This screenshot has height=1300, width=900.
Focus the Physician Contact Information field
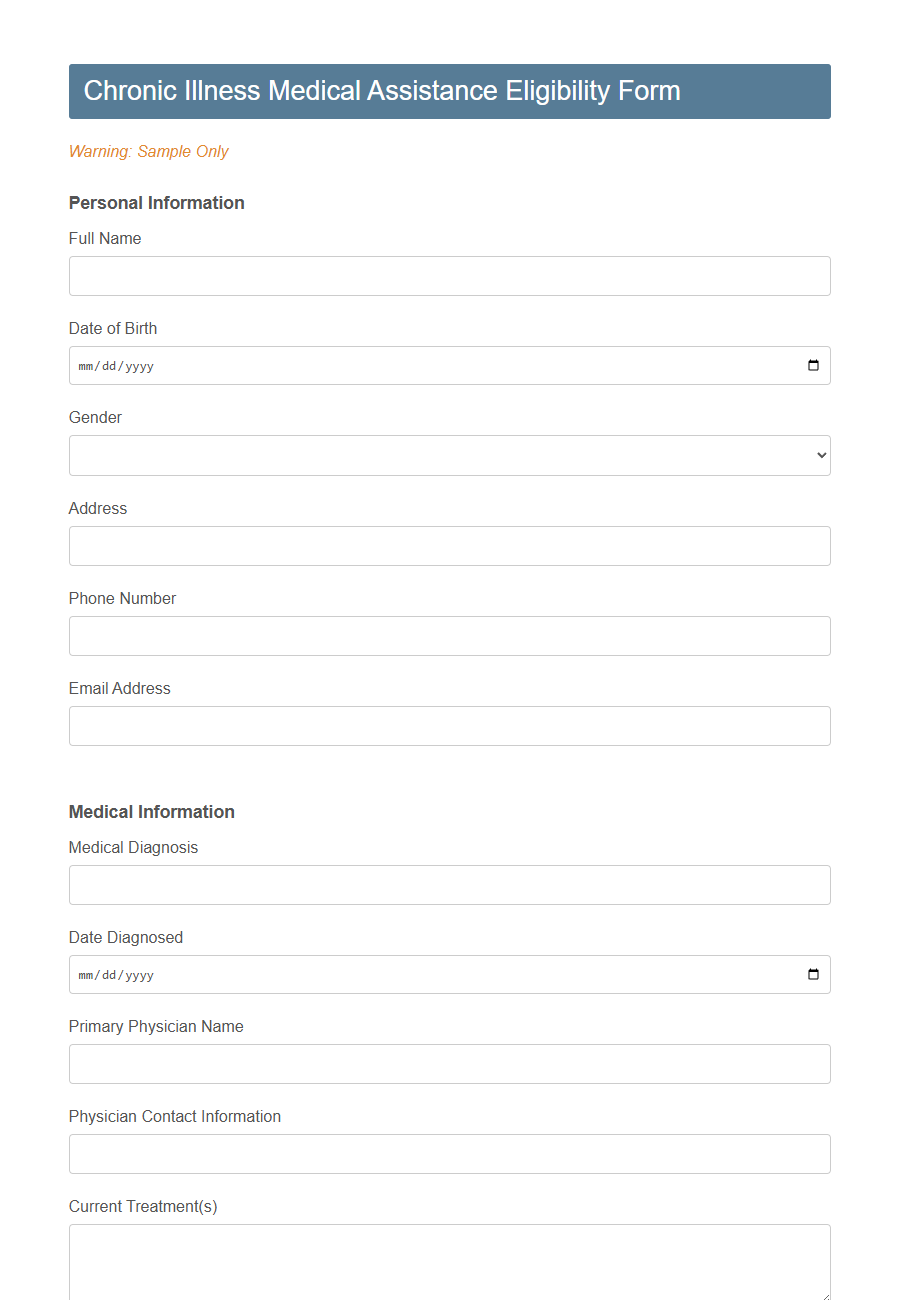coord(450,1154)
